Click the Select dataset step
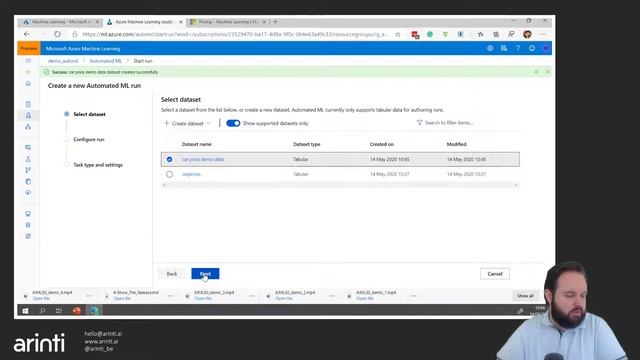This screenshot has width=640, height=360. tap(89, 114)
